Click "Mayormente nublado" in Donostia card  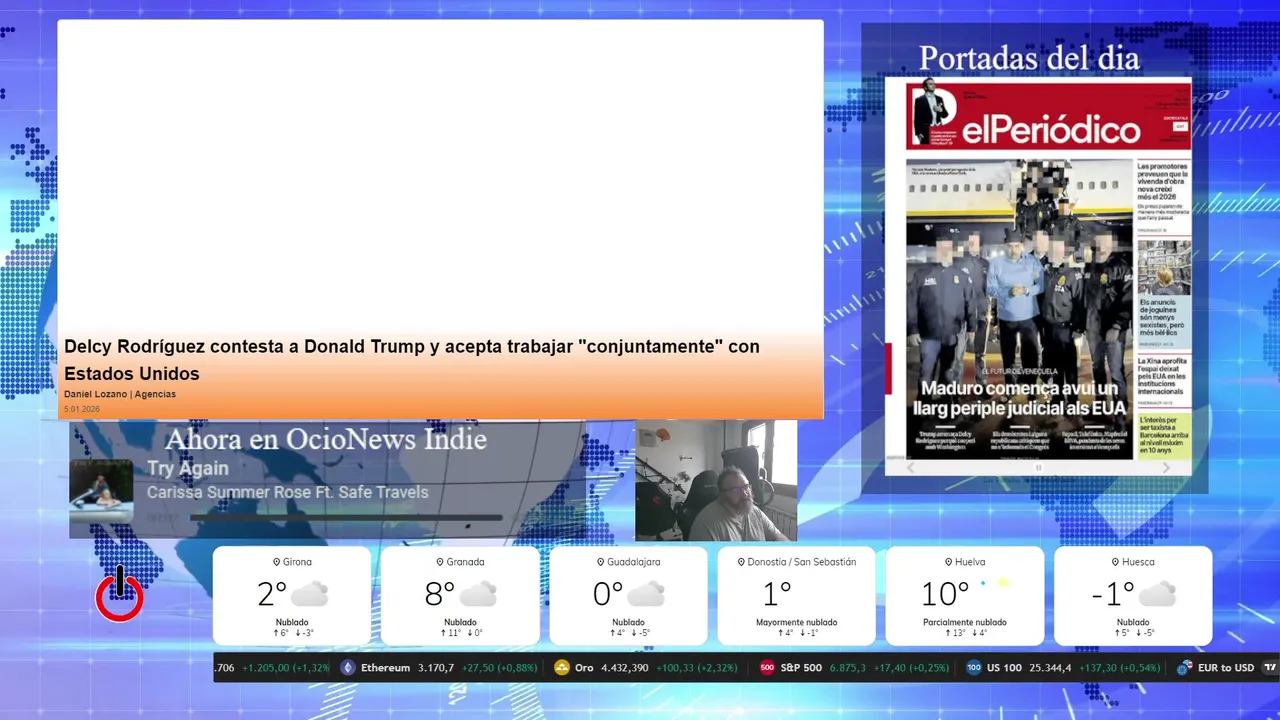tap(797, 622)
